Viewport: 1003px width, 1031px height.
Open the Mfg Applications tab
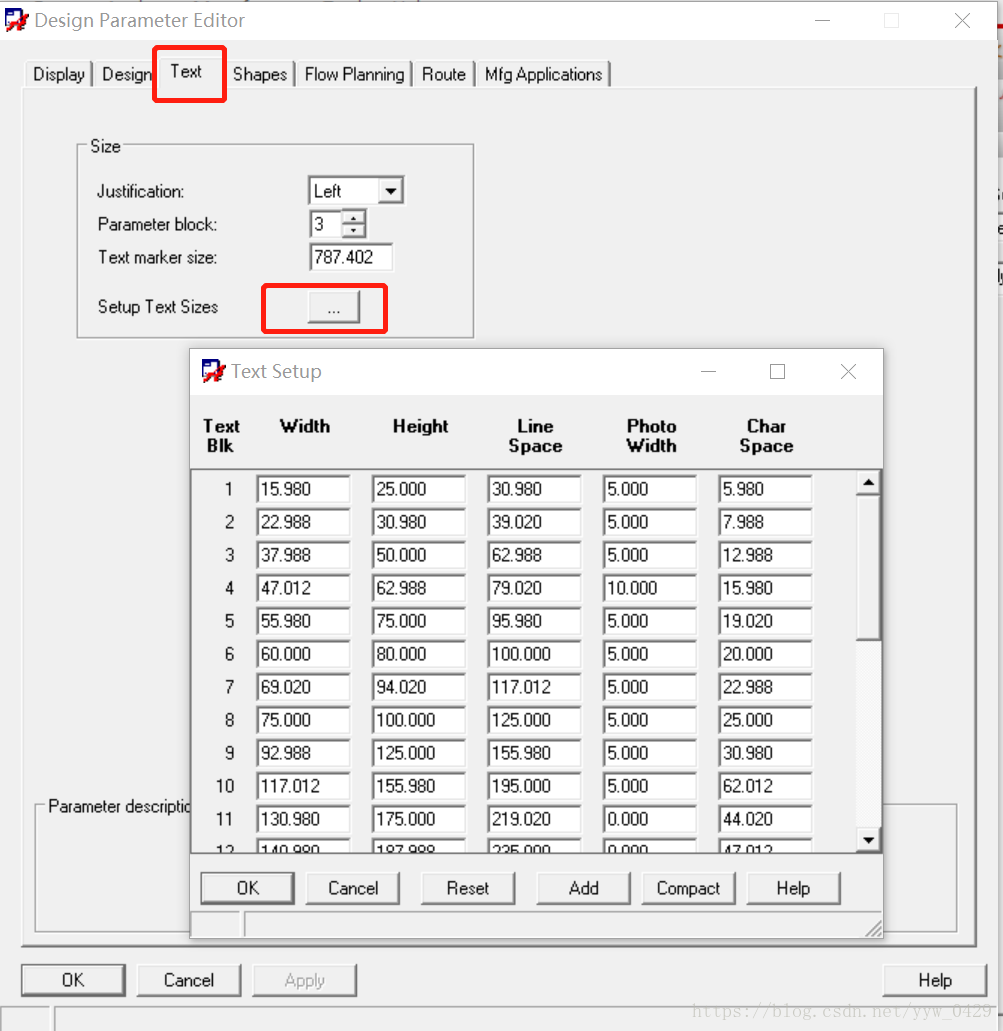point(543,74)
